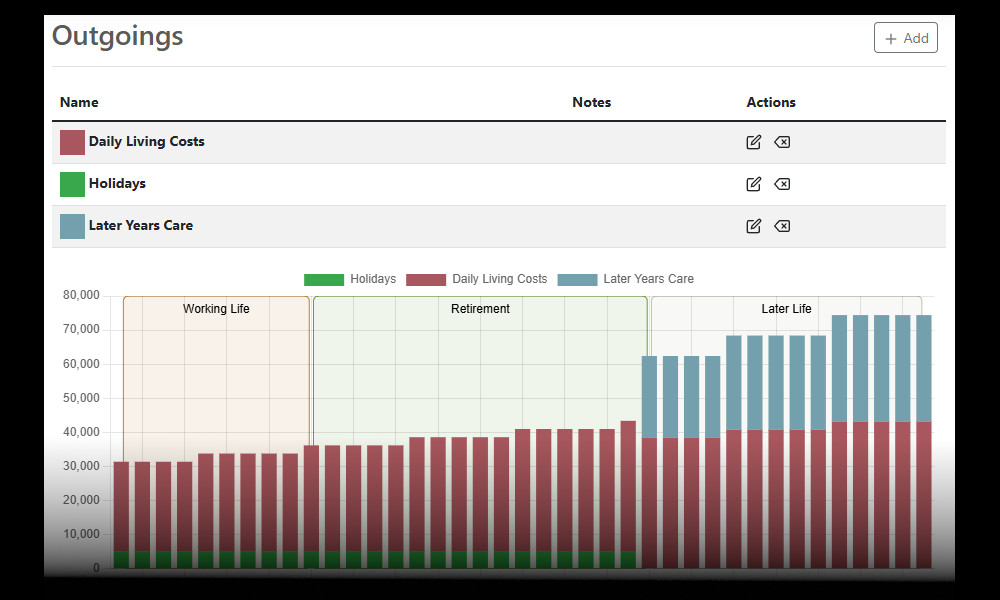The height and width of the screenshot is (600, 1000).
Task: Click green swatch beside Holidays row
Action: [72, 184]
